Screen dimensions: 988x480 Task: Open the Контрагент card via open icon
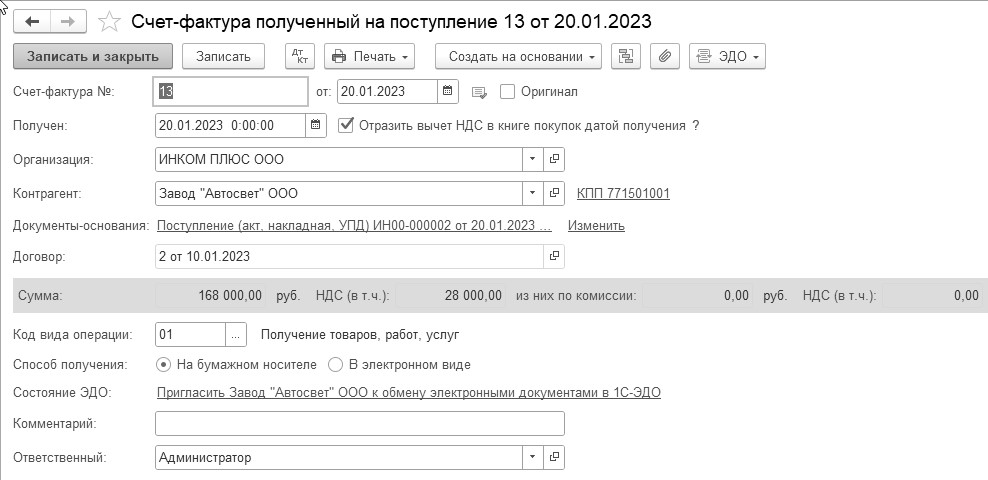(554, 193)
